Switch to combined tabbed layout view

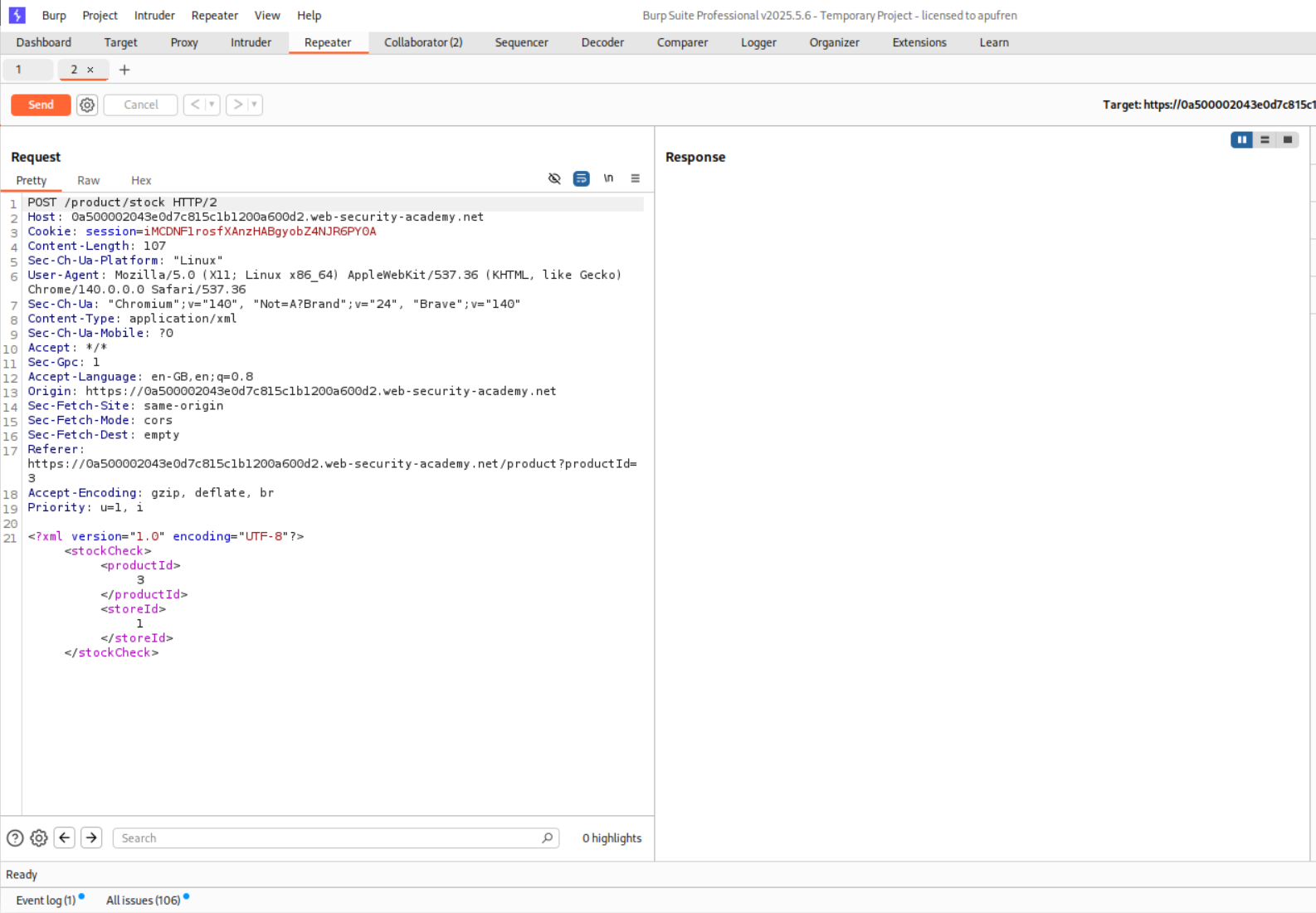(1287, 139)
